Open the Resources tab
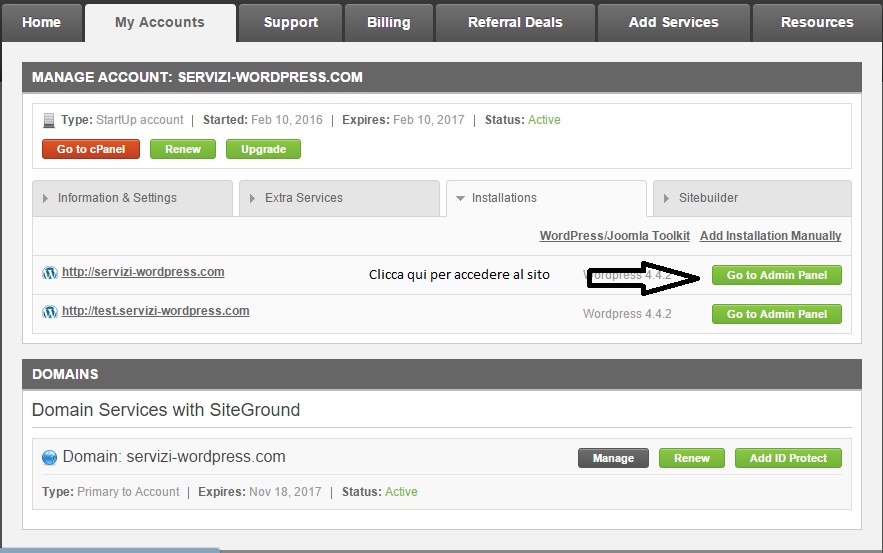 (x=817, y=23)
